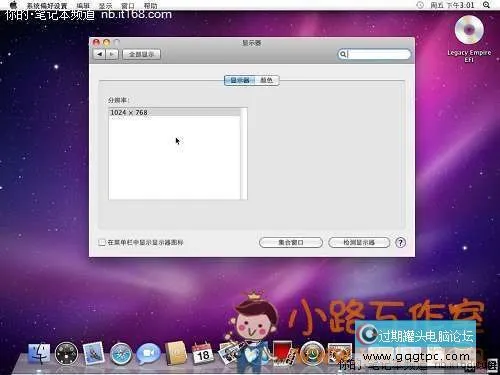Viewport: 500px width, 375px height.
Task: Click the 检测显示器 button
Action: pos(359,243)
